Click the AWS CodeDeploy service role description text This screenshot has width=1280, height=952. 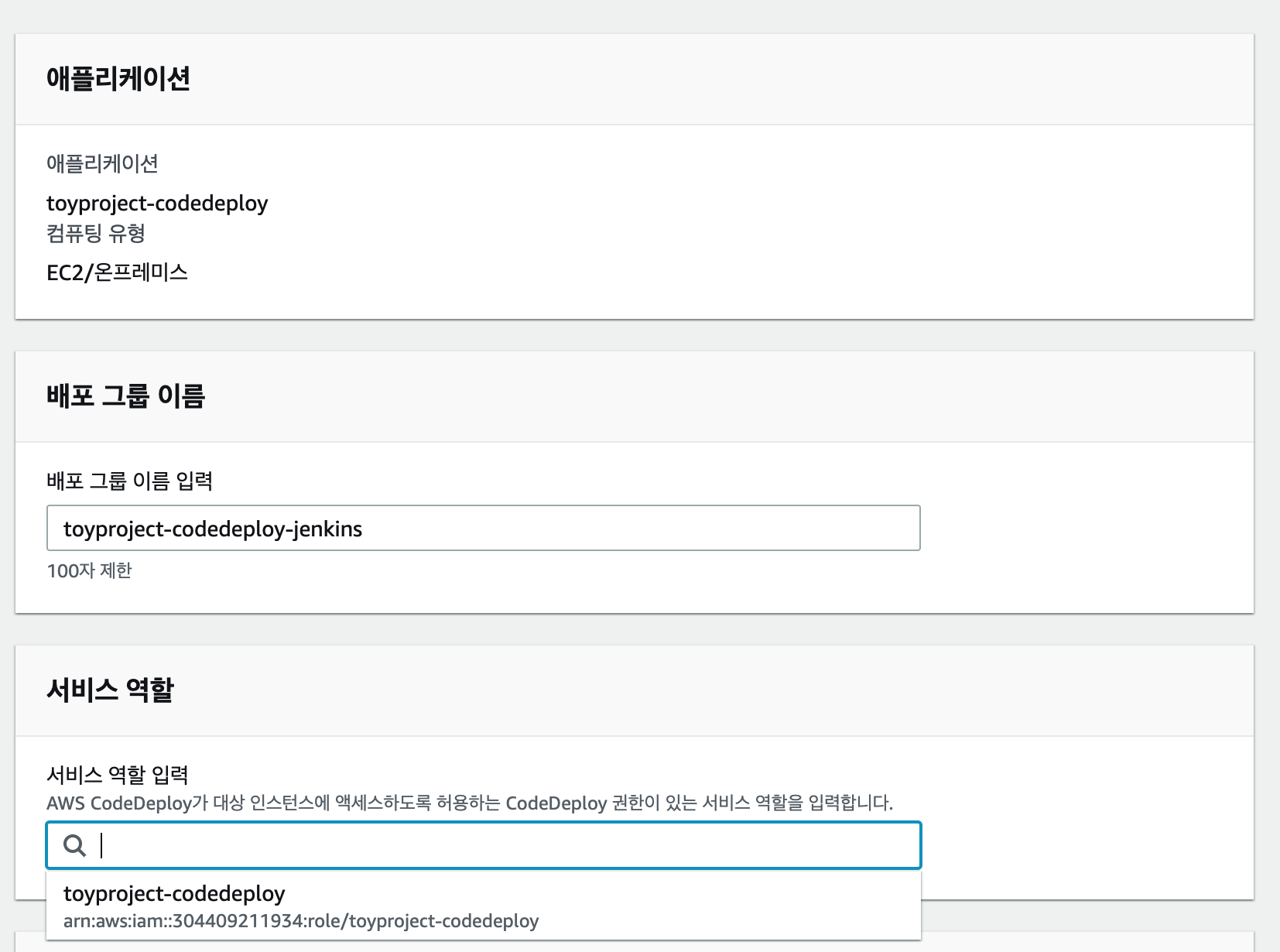click(470, 803)
